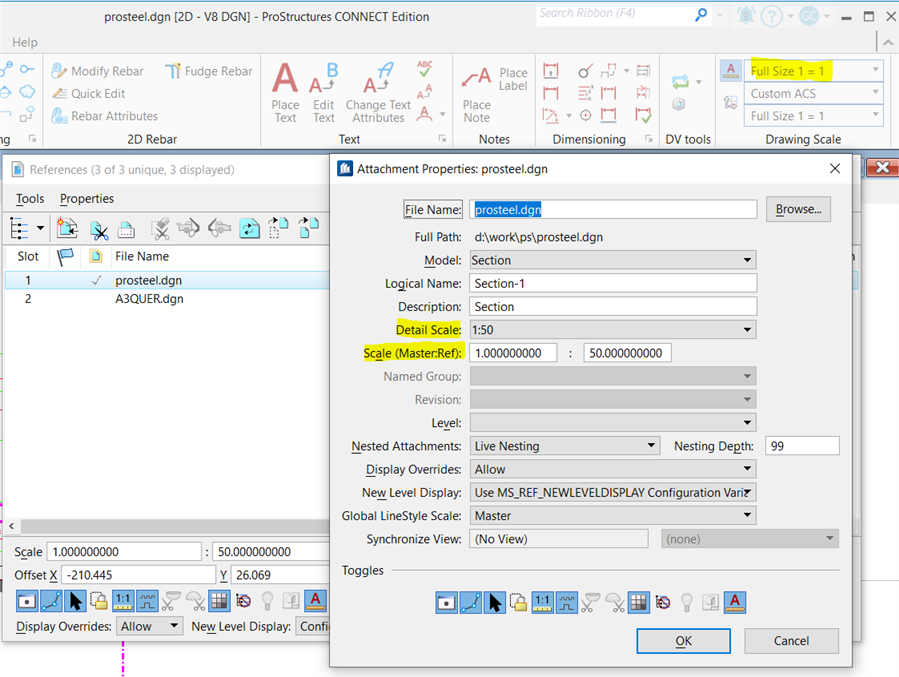The image size is (899, 677).
Task: Select the angular dimension tool
Action: point(550,116)
